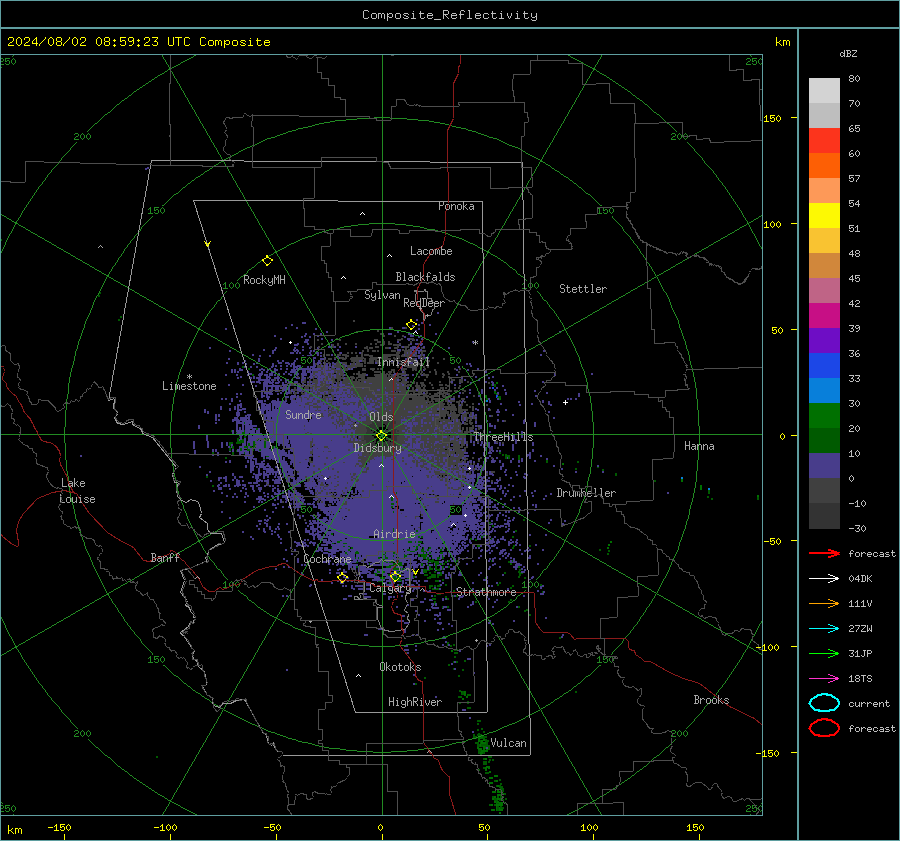The image size is (900, 841).
Task: Click the yellow diamond marker above Calgary
Action: click(395, 576)
